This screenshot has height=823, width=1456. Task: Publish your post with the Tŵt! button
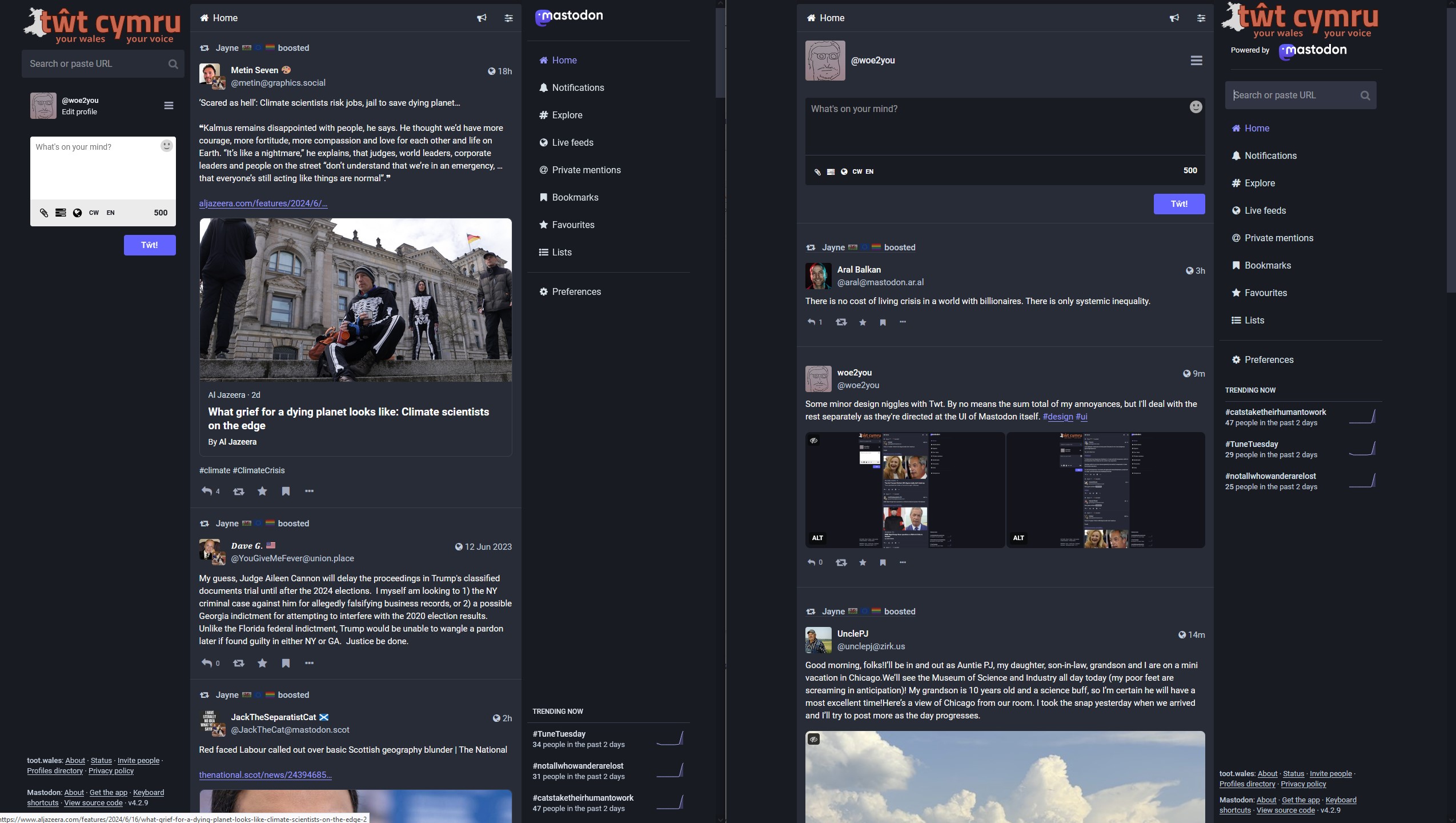coord(149,245)
